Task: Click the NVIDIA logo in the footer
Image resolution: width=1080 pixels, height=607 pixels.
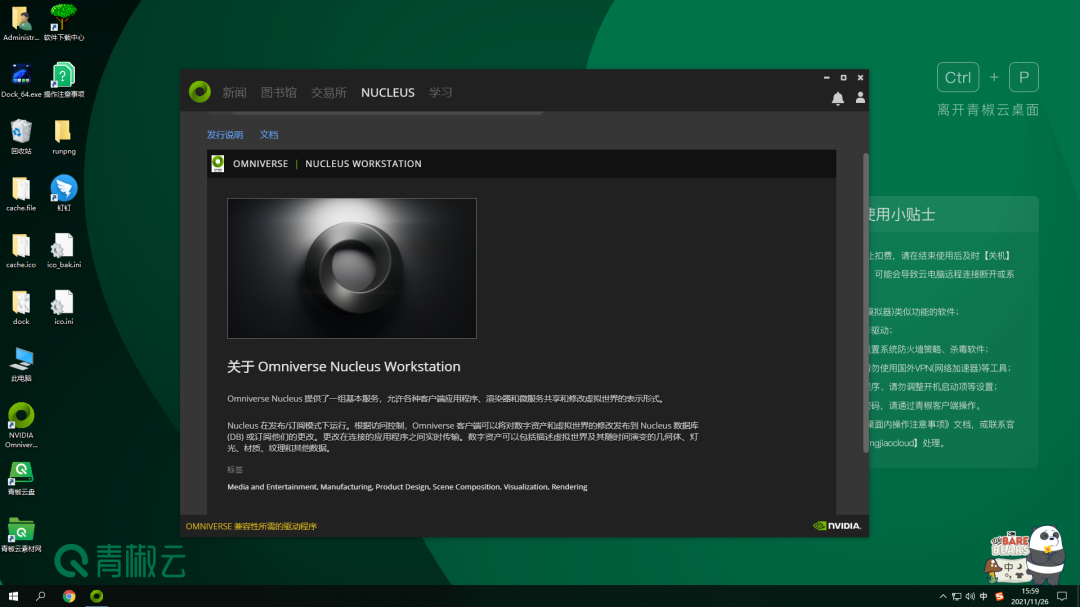Action: point(837,526)
